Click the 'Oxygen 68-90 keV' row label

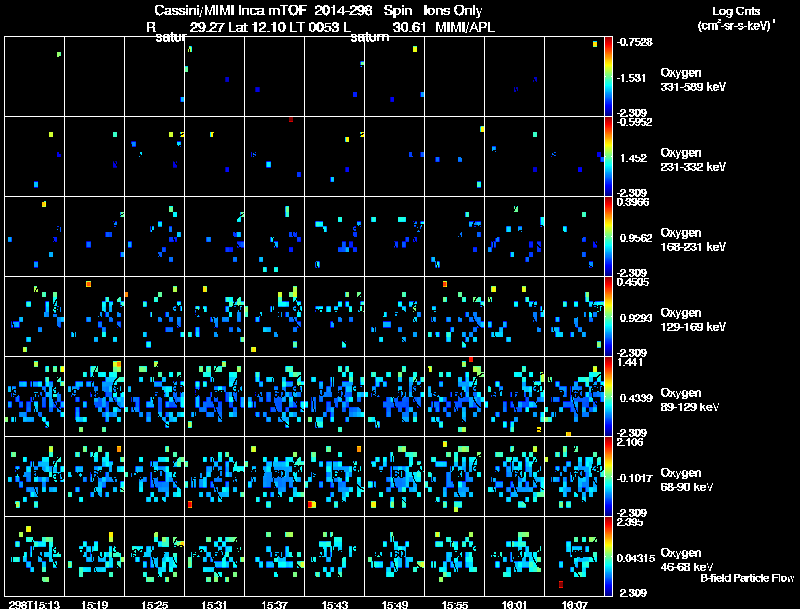coord(687,480)
